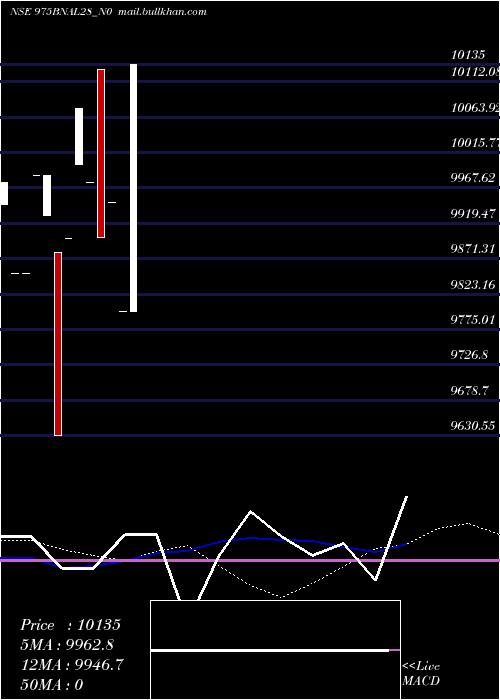Select the 10015.77 price axis label
500x700 pixels.
click(475, 143)
